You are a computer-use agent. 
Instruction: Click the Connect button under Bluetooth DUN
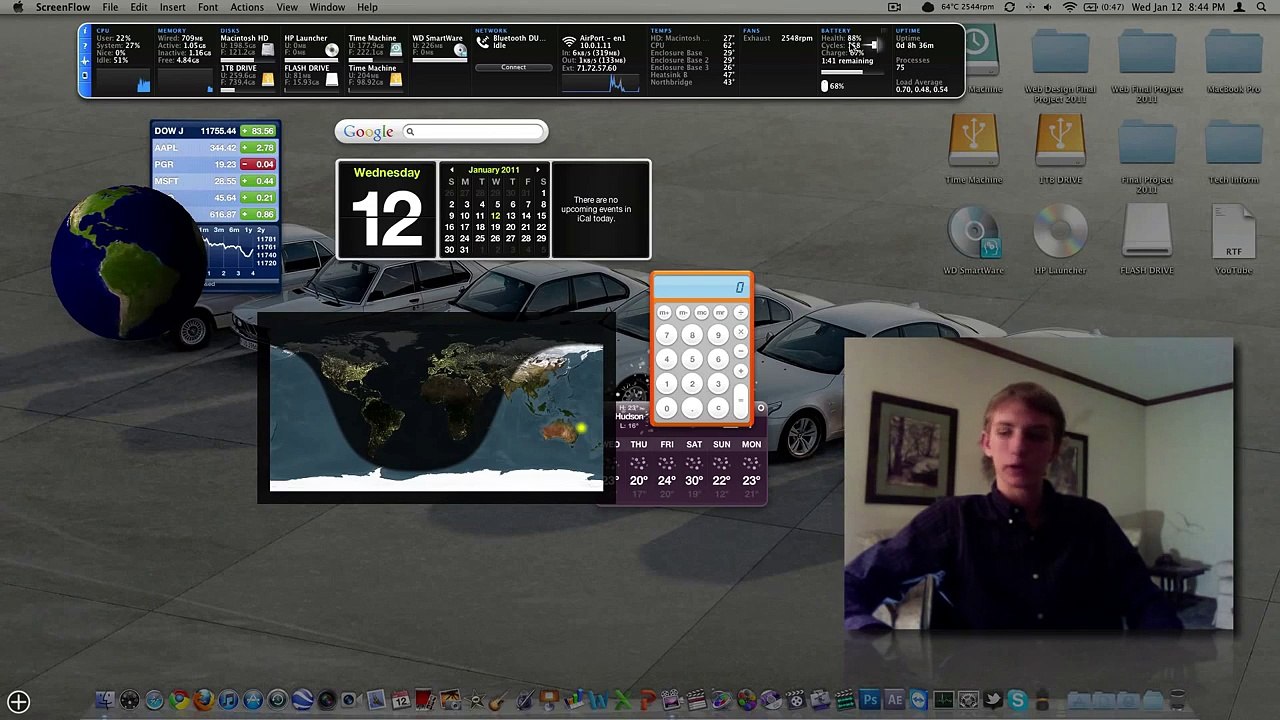point(513,67)
